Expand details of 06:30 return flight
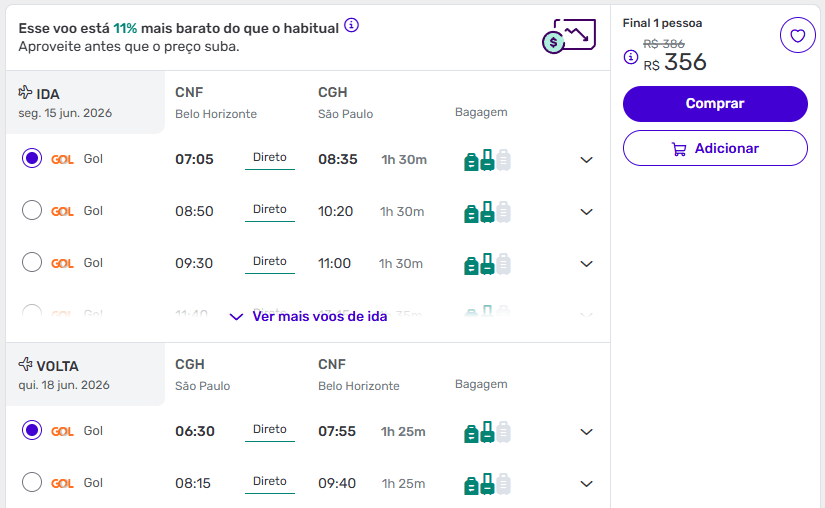This screenshot has width=825, height=508. [x=587, y=432]
